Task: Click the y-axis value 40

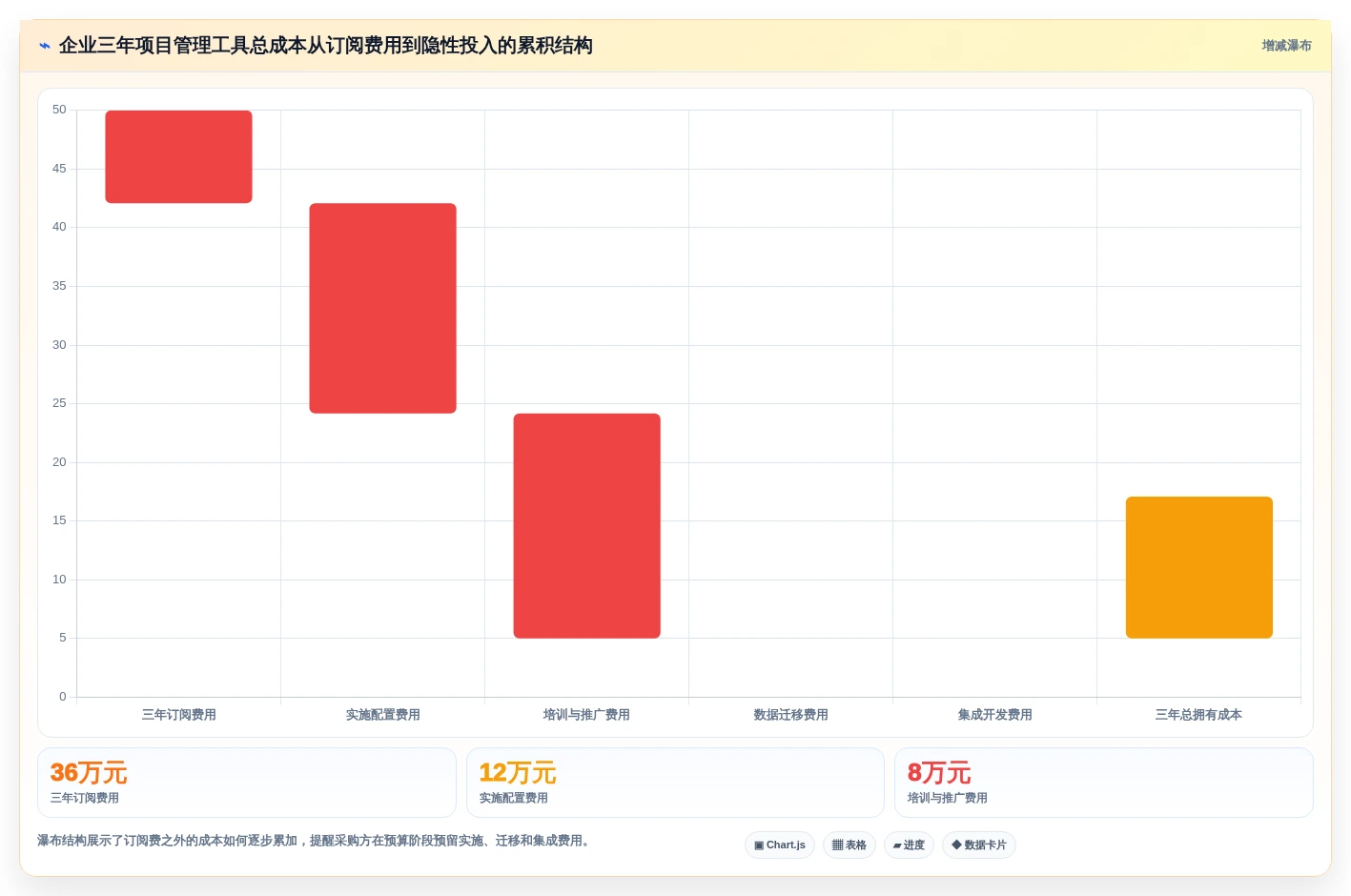Action: (x=59, y=227)
